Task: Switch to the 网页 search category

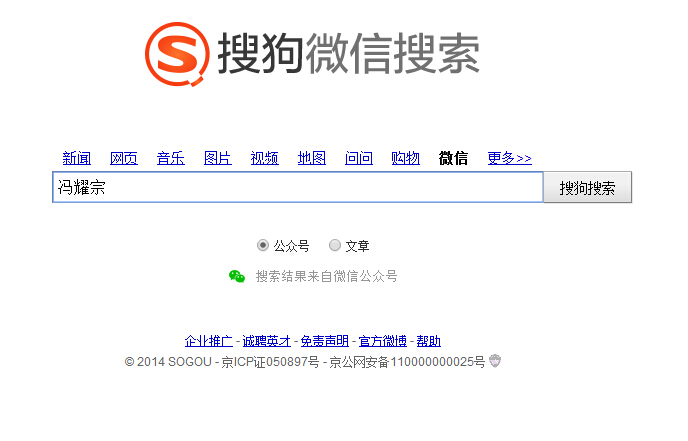Action: [x=124, y=158]
